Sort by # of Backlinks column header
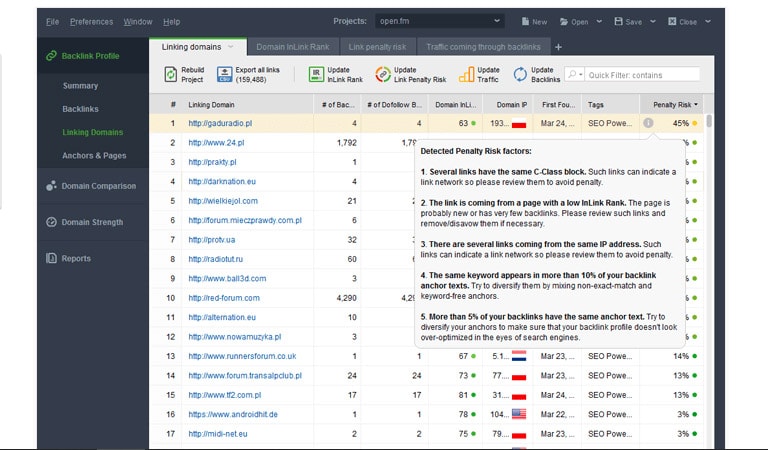Screen dimensions: 768x450 [x=337, y=105]
